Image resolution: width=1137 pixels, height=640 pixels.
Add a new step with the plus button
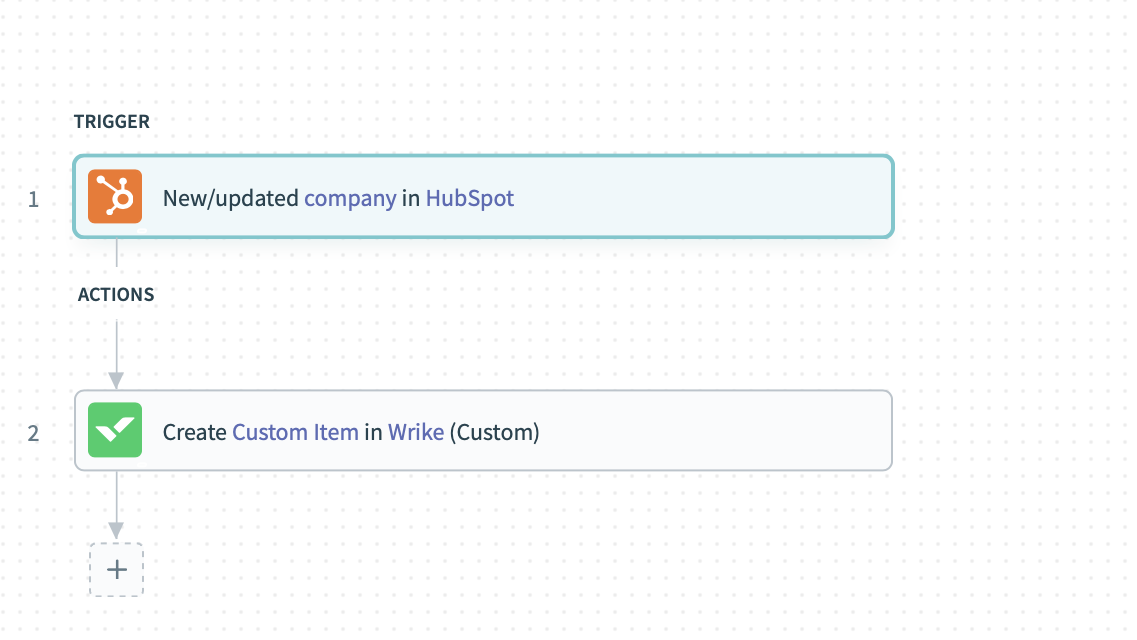[116, 569]
